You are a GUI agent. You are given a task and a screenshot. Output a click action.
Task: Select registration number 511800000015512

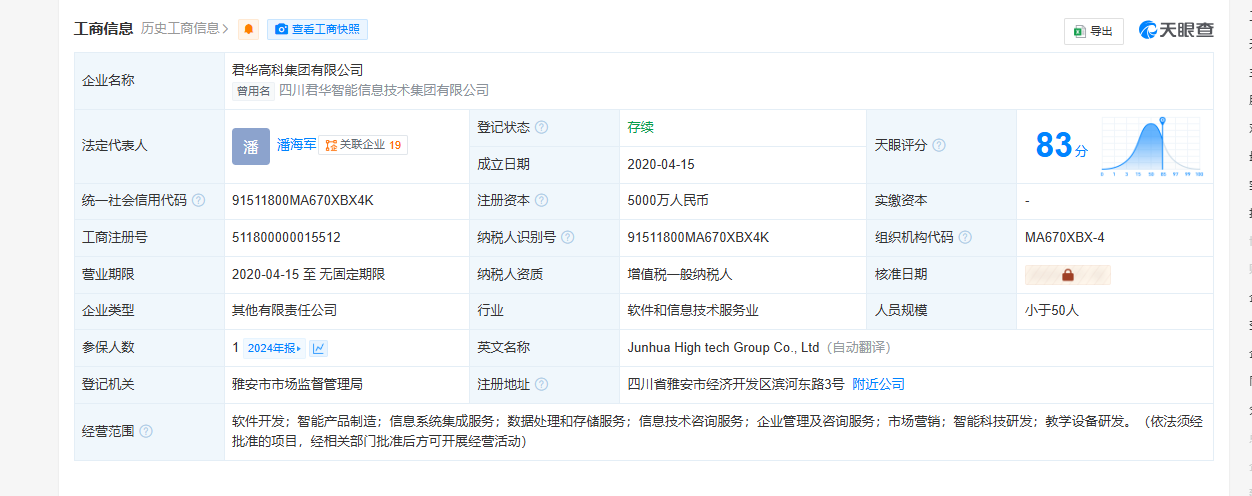coord(286,237)
